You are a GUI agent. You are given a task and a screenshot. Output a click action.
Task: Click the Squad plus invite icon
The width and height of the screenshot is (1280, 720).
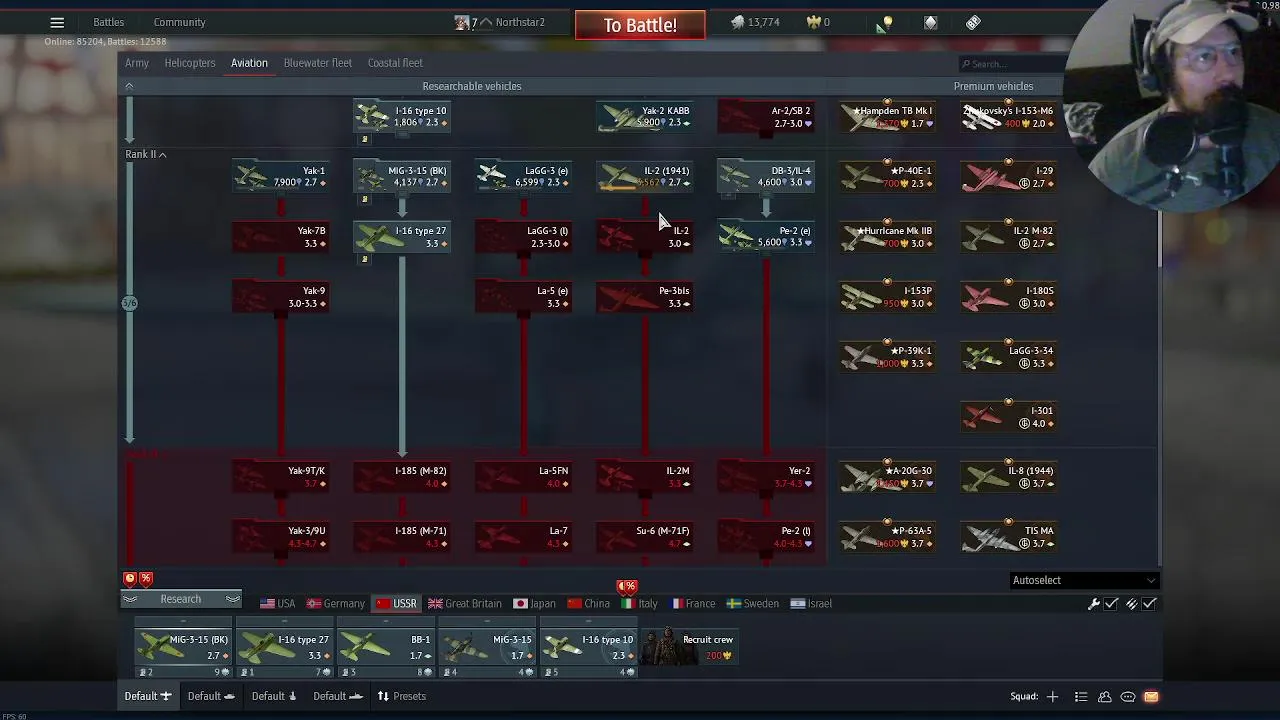coord(1052,696)
